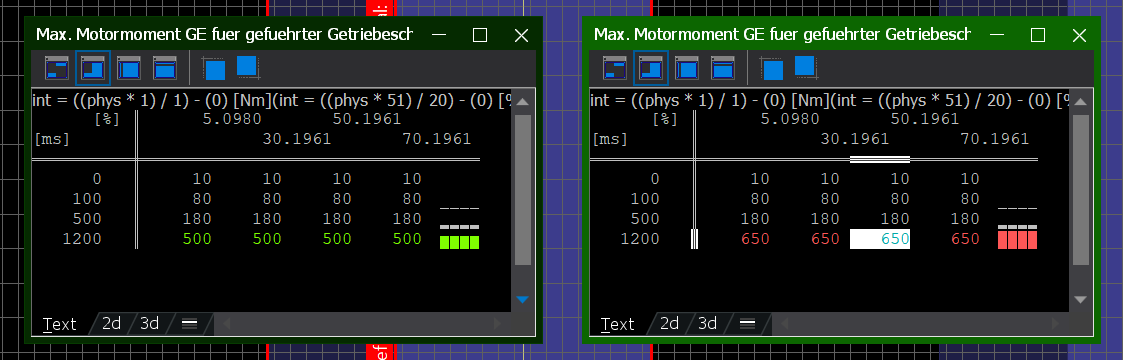Screen dimensions: 1123x360
Task: Switch to 2d tab in left window
Action: (x=111, y=323)
